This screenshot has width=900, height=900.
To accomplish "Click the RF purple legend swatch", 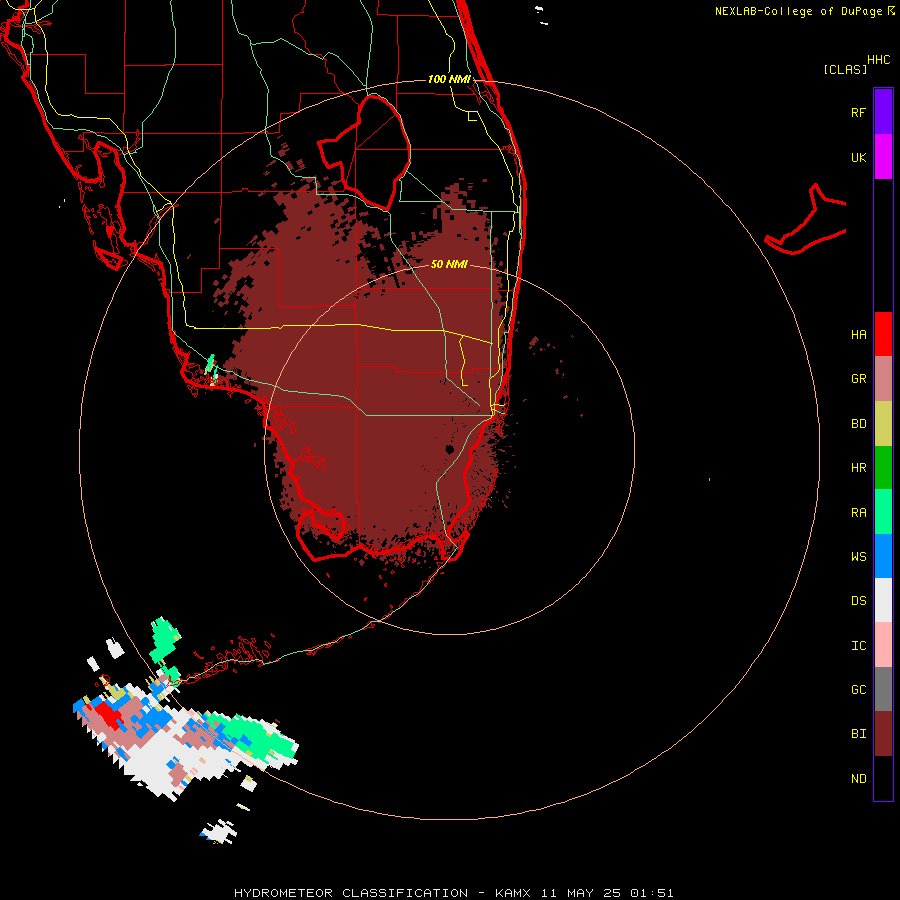I will (883, 111).
